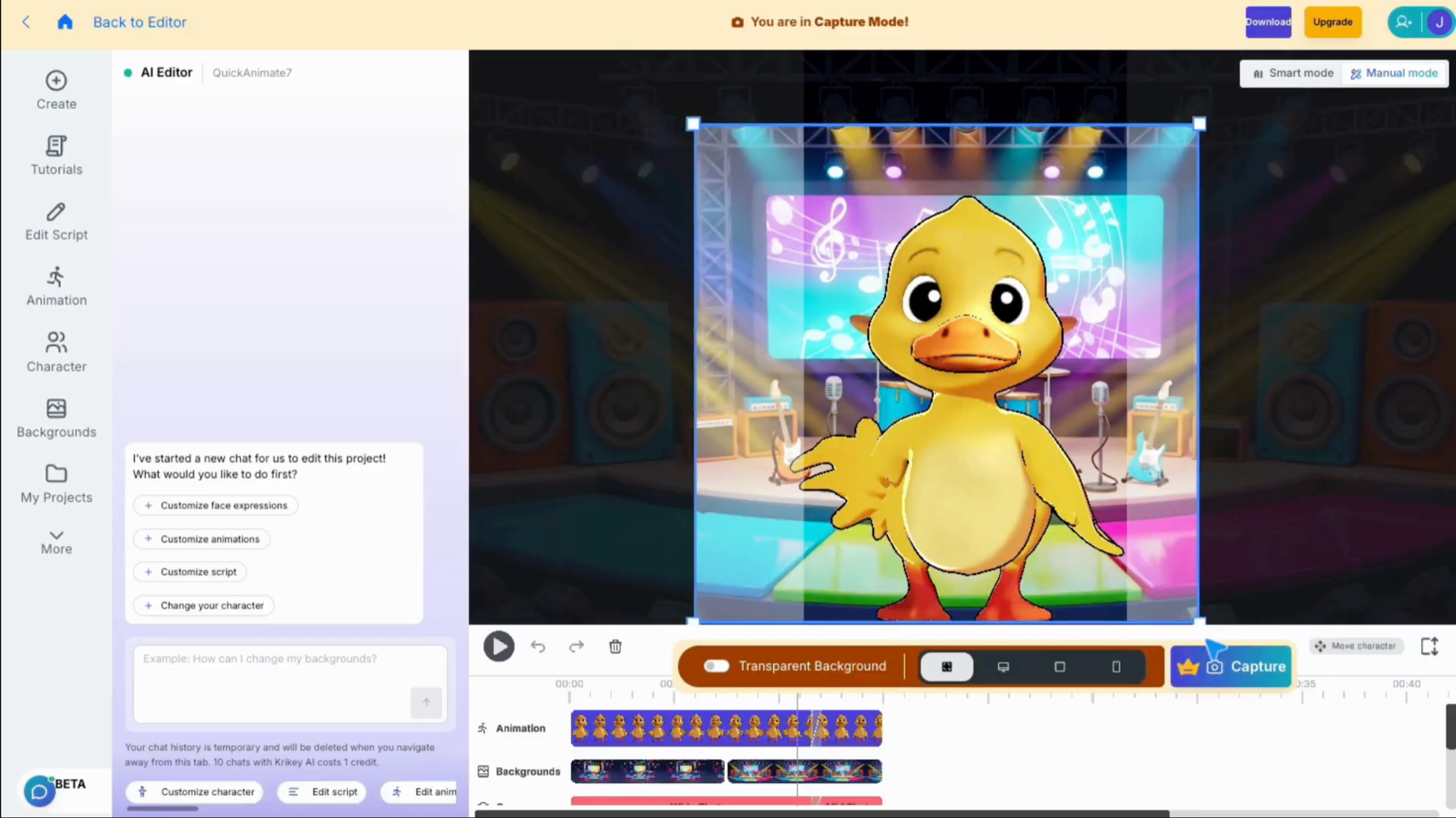The height and width of the screenshot is (818, 1456).
Task: Expand Change your character suggestion
Action: tap(204, 605)
